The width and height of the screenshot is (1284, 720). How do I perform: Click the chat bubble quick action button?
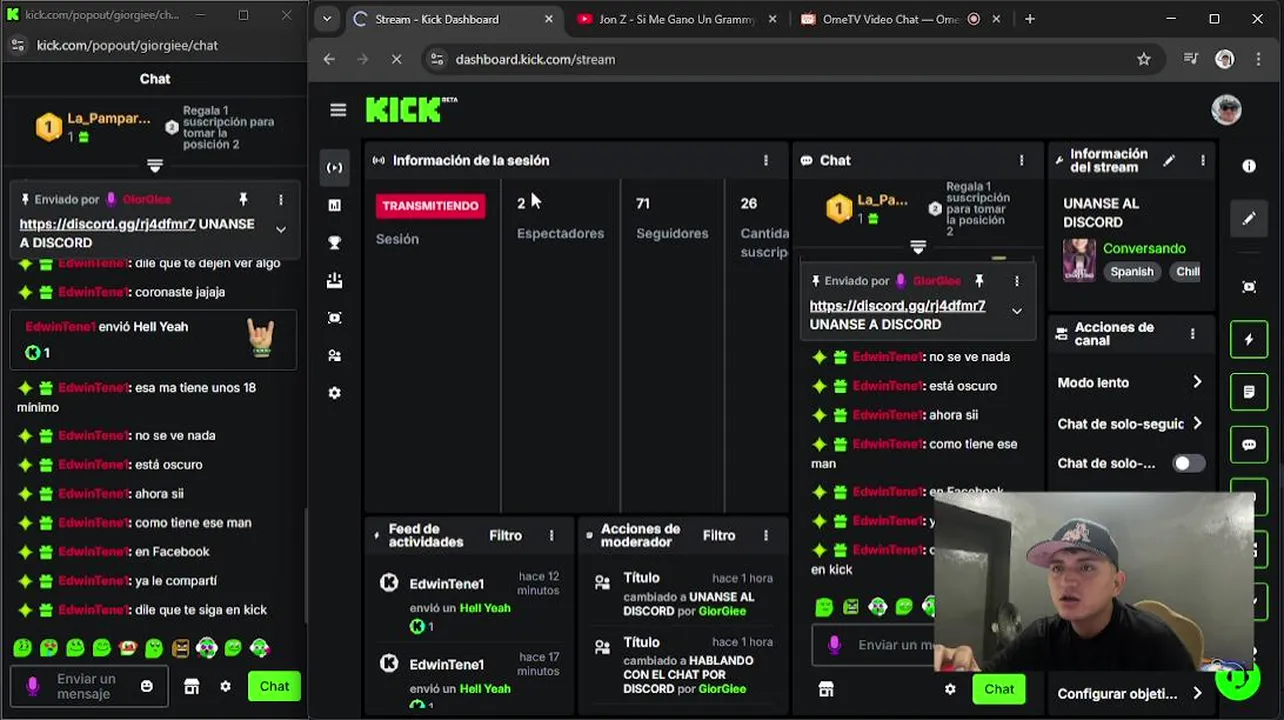[1249, 445]
